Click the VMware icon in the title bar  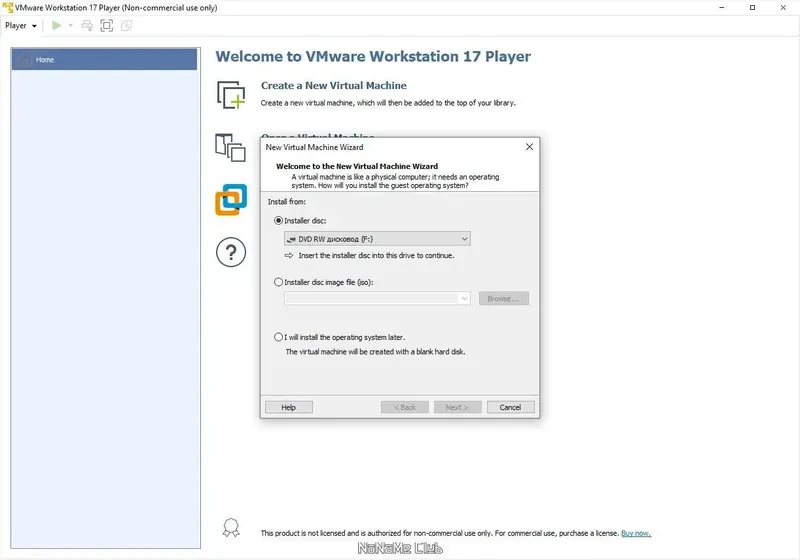(x=8, y=8)
